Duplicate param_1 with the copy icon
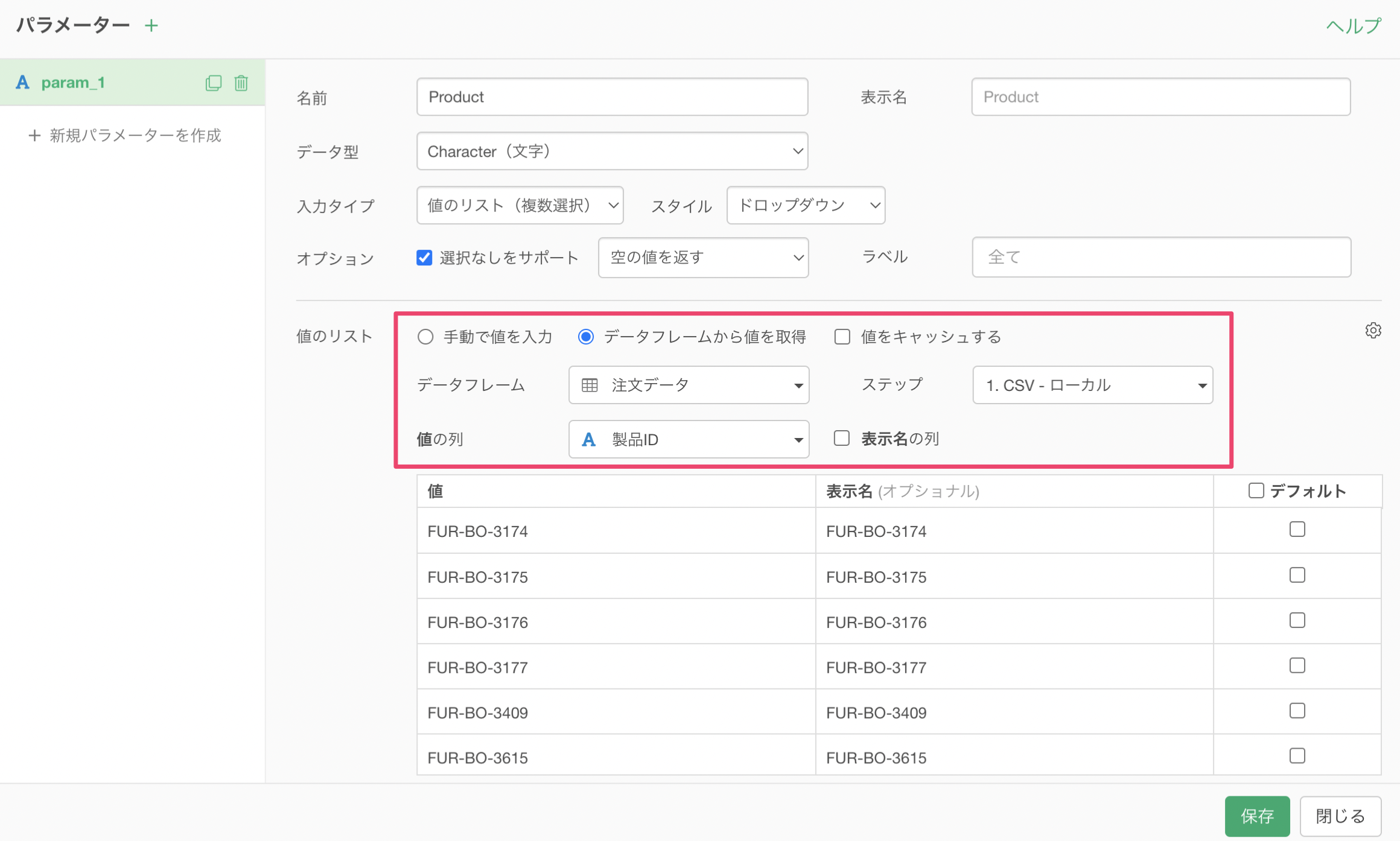The width and height of the screenshot is (1400, 841). coord(214,83)
